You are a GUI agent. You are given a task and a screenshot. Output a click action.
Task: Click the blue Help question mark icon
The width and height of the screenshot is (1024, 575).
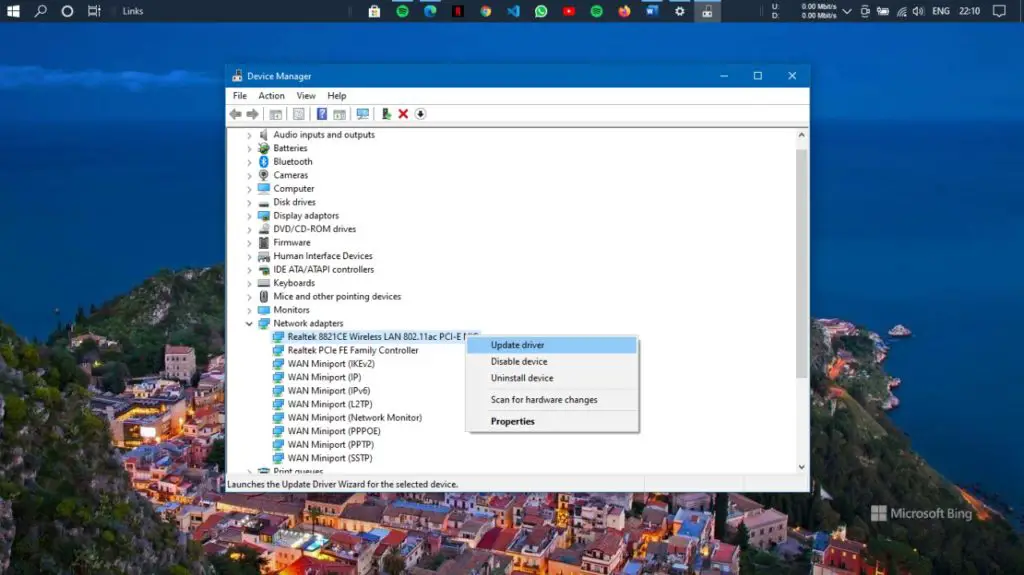321,114
